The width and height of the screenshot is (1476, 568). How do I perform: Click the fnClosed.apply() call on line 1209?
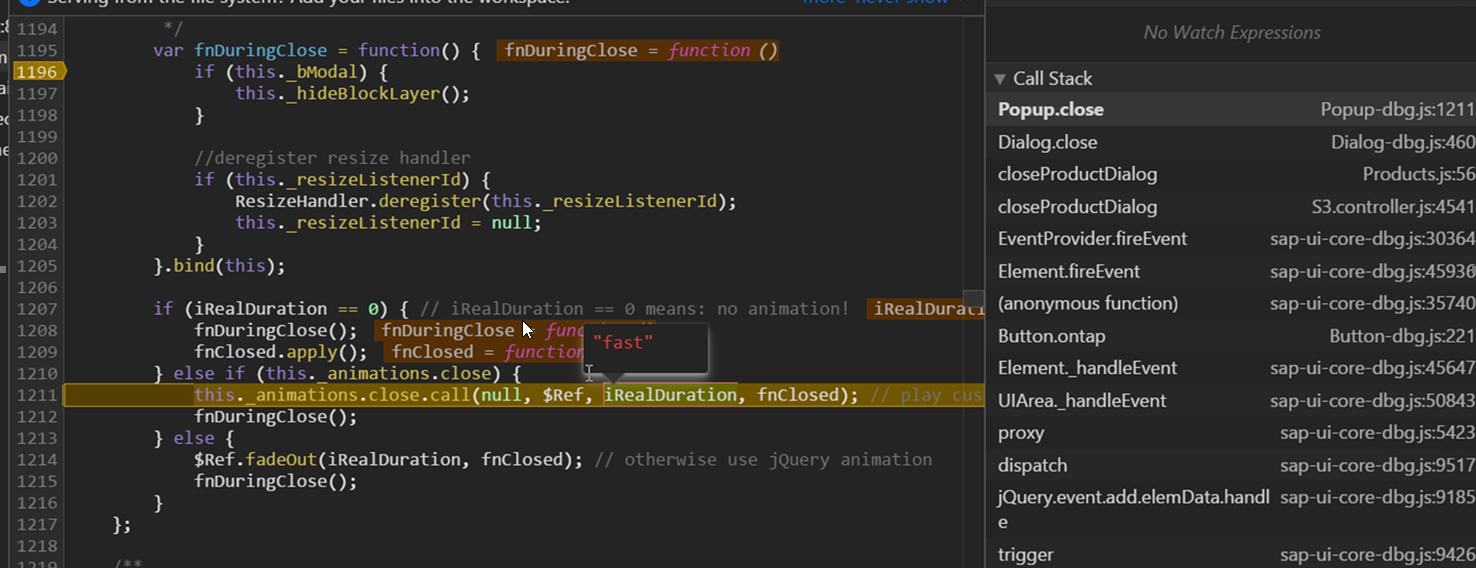281,352
